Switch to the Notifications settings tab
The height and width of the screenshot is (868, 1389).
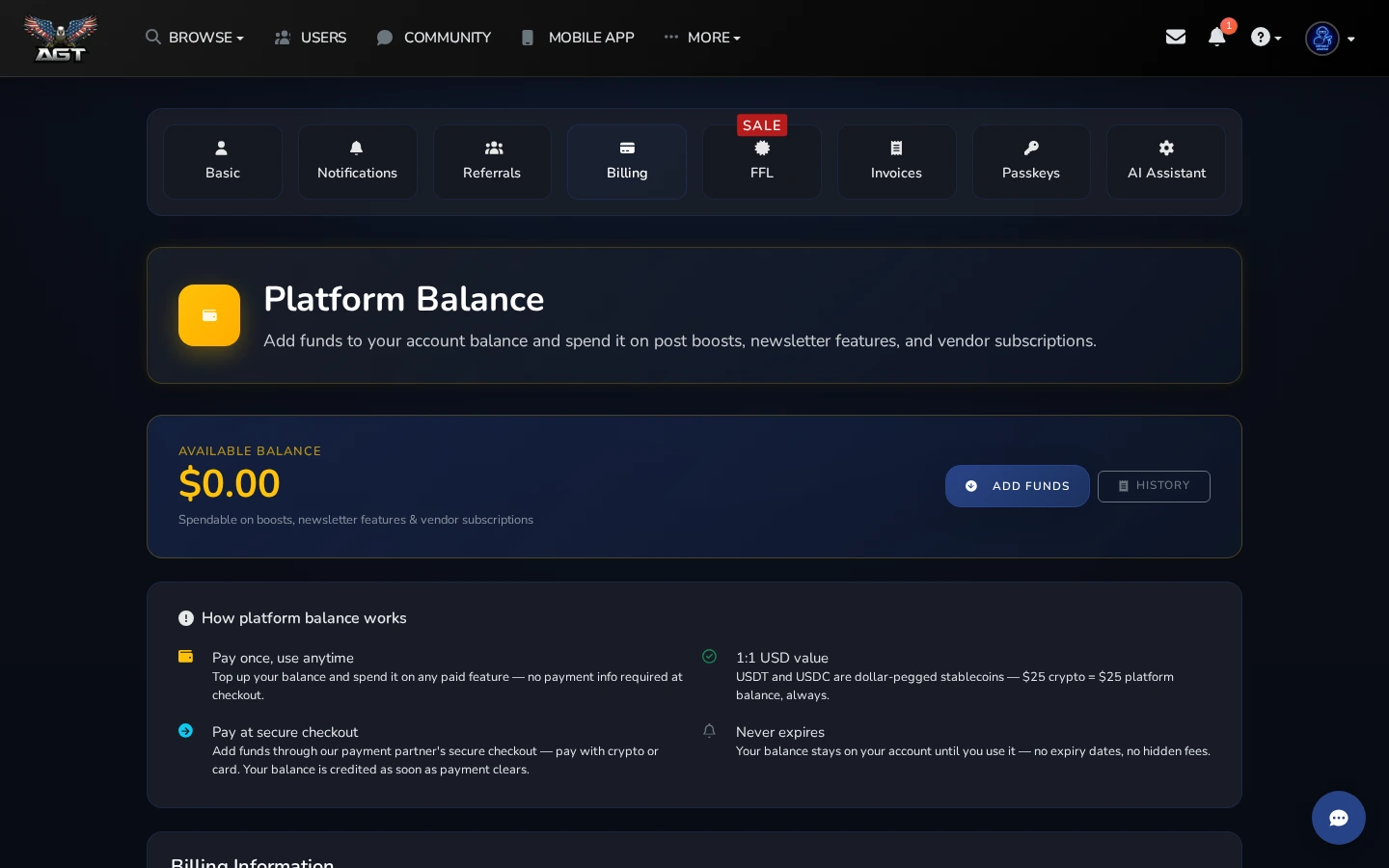[x=357, y=162]
